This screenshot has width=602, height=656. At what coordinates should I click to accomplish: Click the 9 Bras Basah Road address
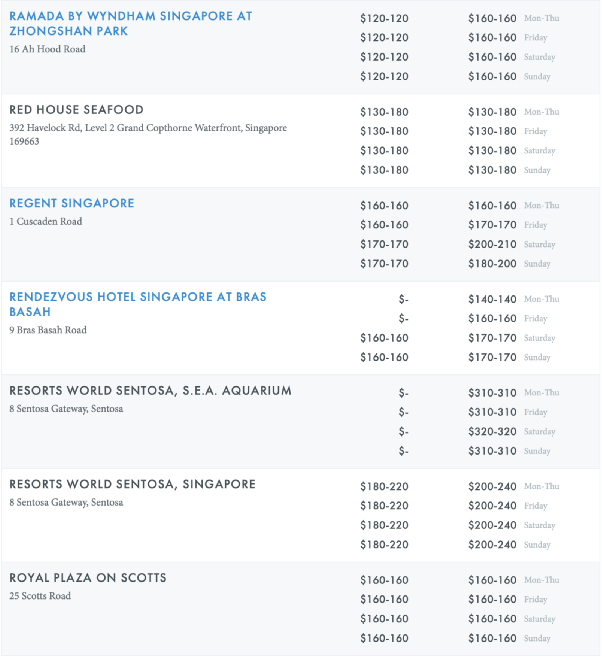(47, 330)
